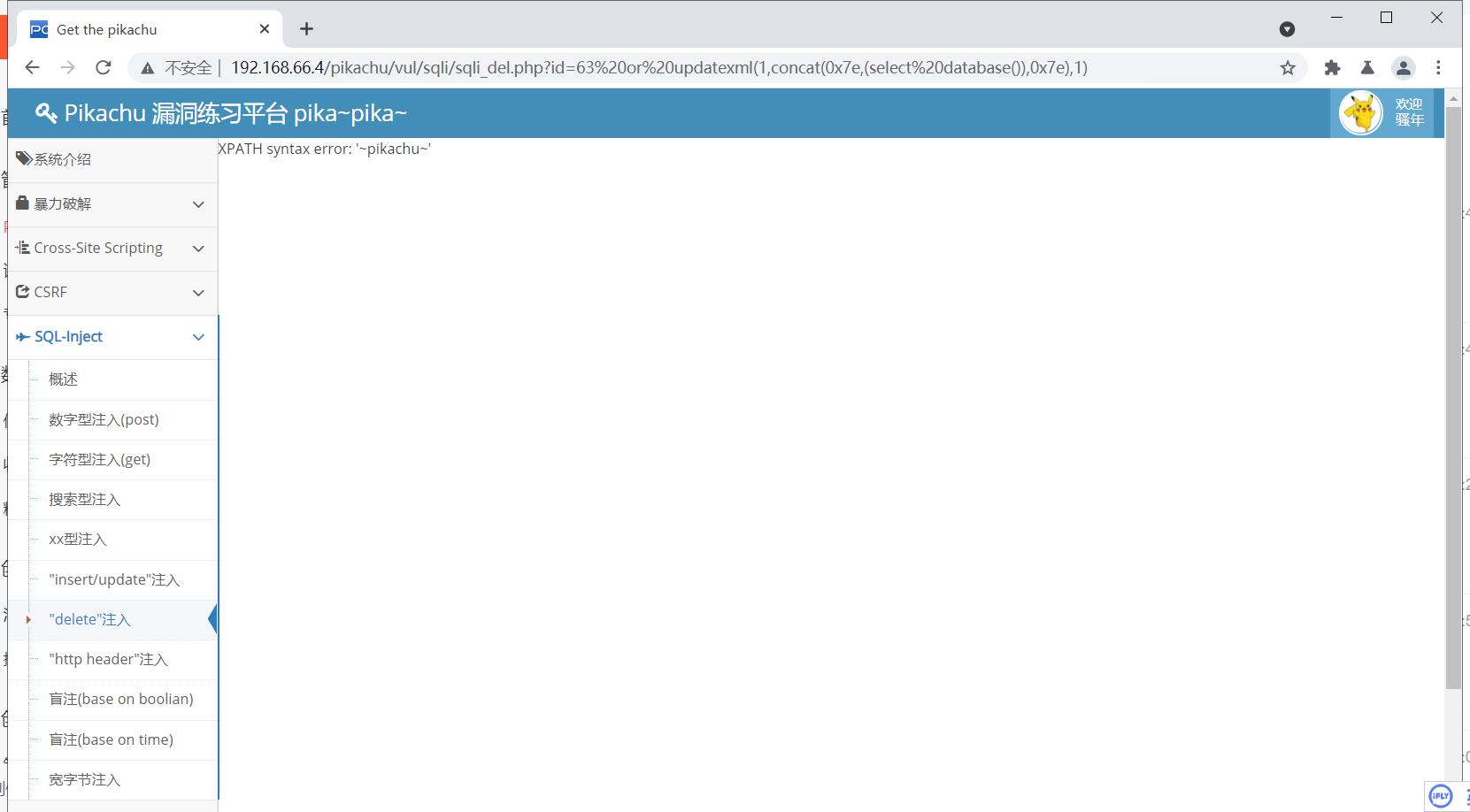This screenshot has width=1470, height=812.
Task: Bookmark this page with the star icon
Action: point(1288,67)
